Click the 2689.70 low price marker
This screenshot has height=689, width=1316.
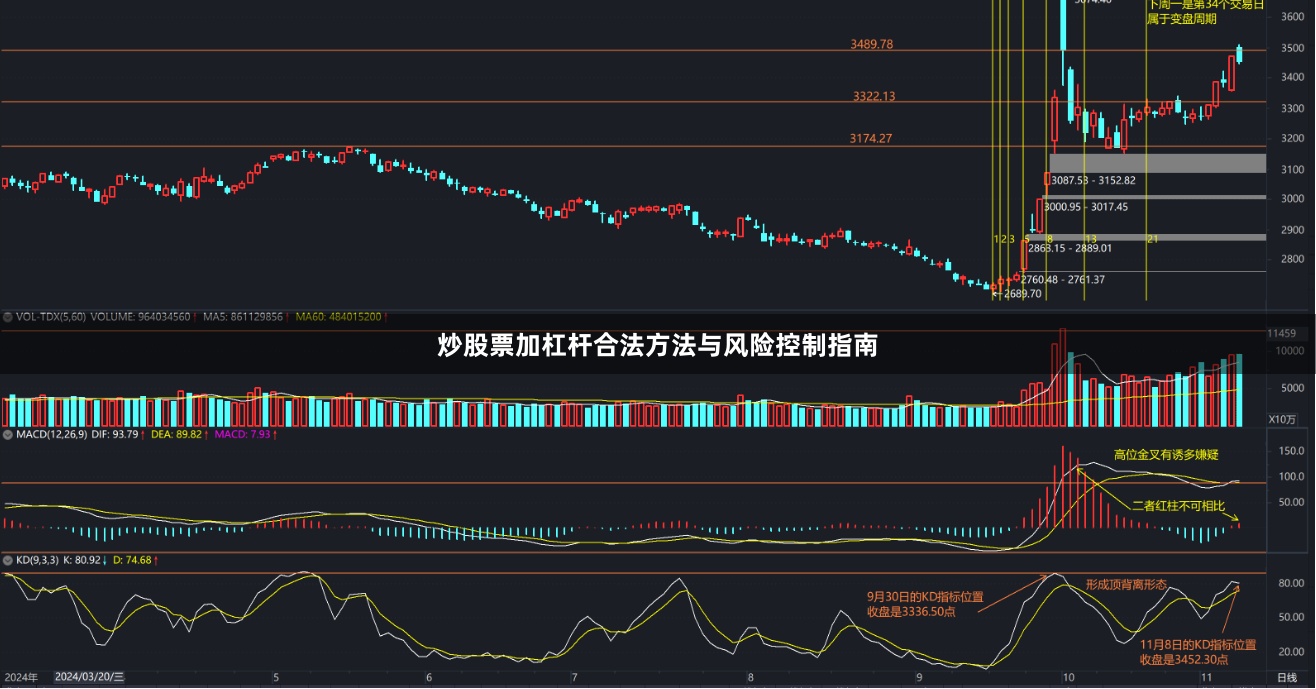coord(1022,294)
